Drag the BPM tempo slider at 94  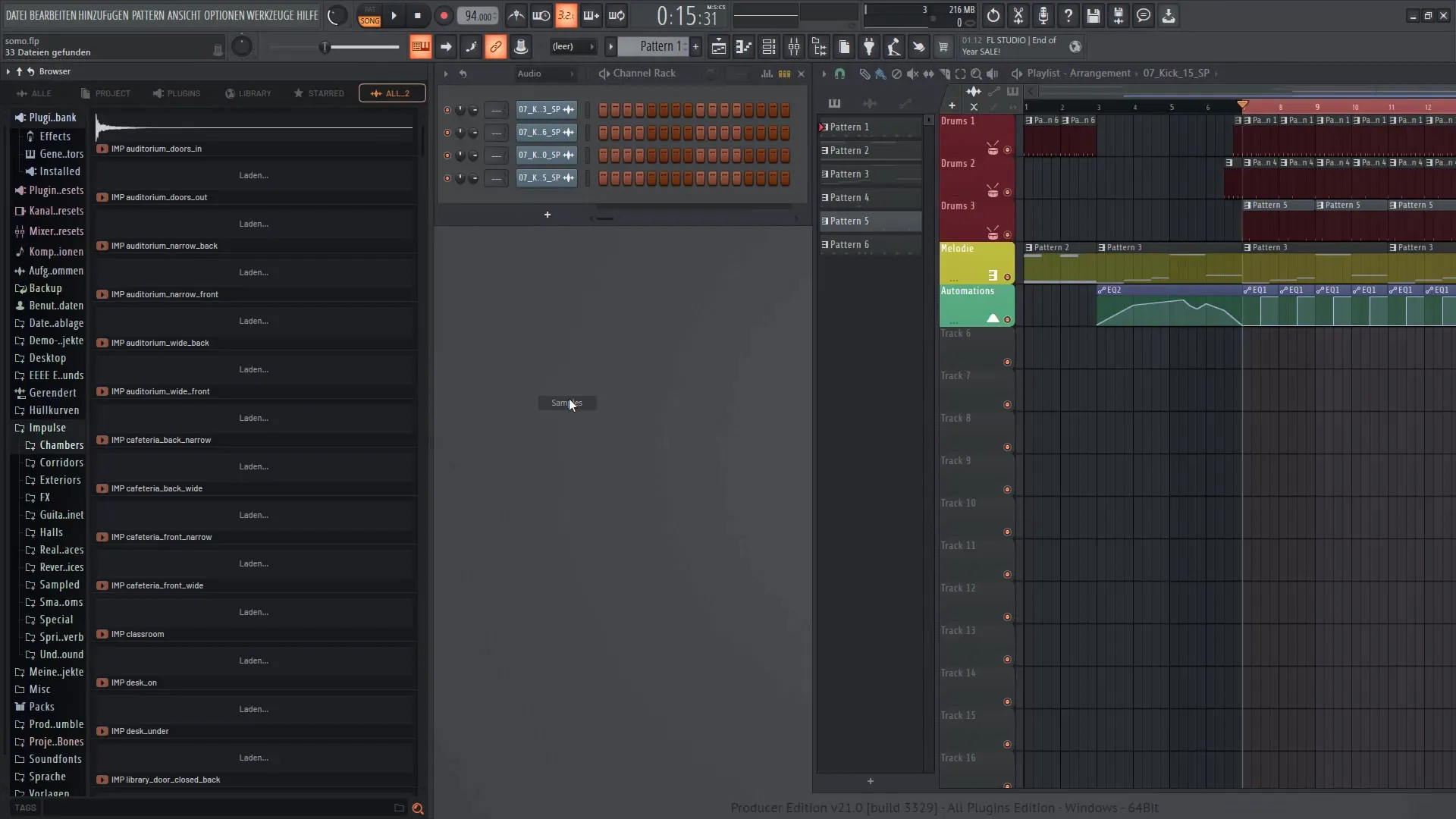tap(478, 14)
